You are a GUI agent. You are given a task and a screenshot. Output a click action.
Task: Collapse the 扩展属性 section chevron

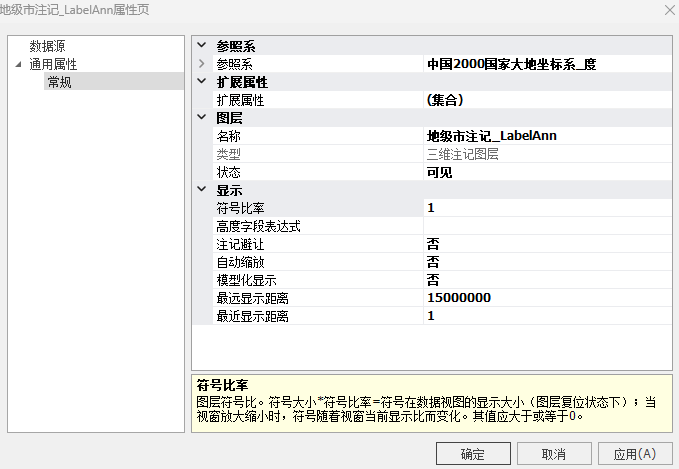tap(202, 82)
